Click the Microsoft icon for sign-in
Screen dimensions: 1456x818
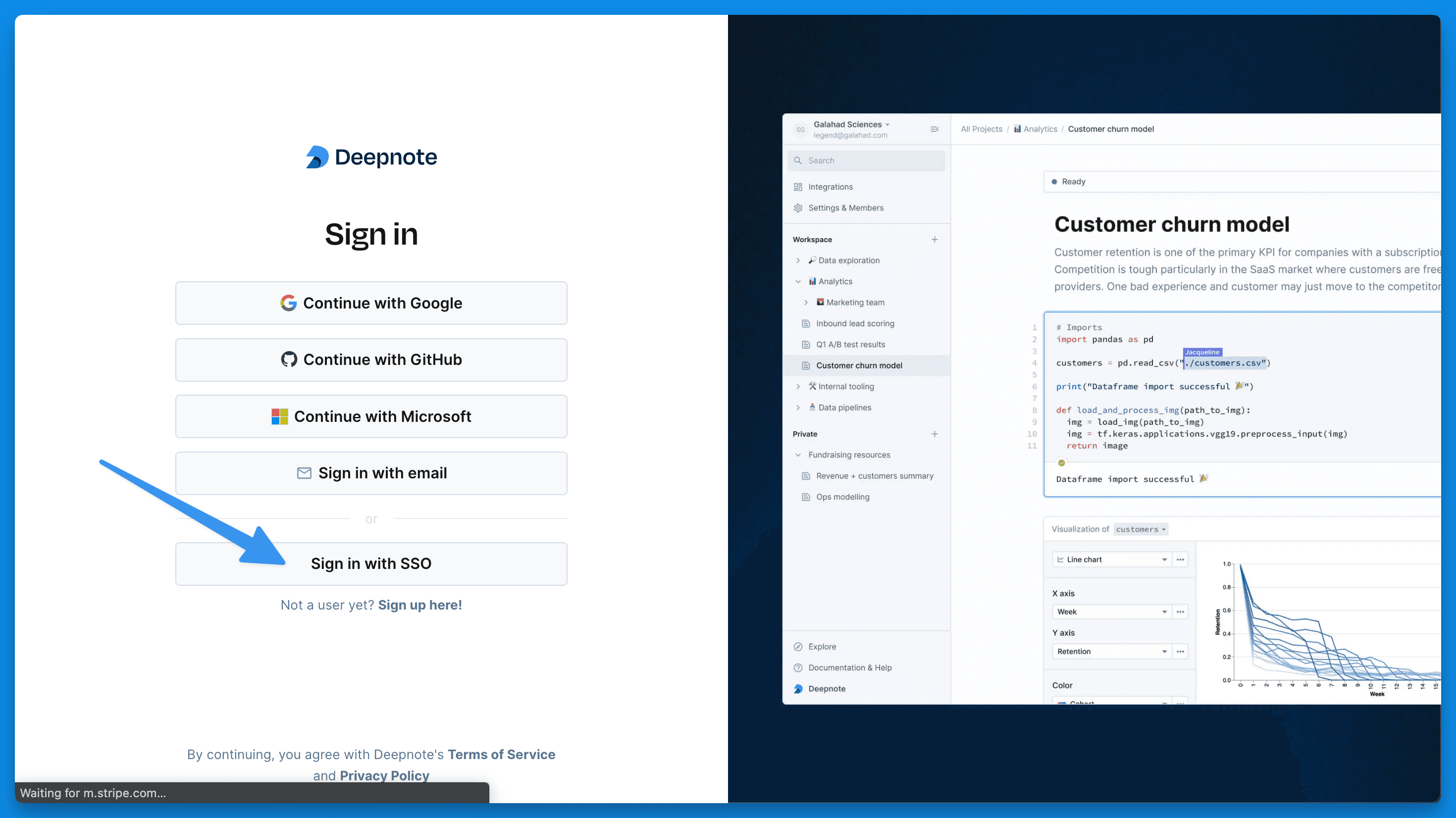point(281,416)
